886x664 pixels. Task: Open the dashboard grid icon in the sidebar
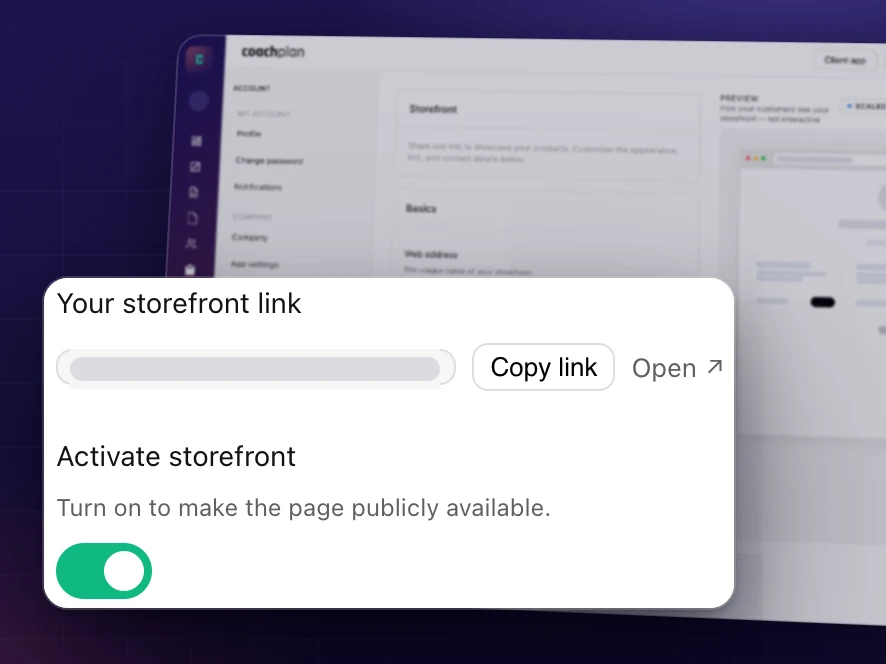pyautogui.click(x=196, y=141)
